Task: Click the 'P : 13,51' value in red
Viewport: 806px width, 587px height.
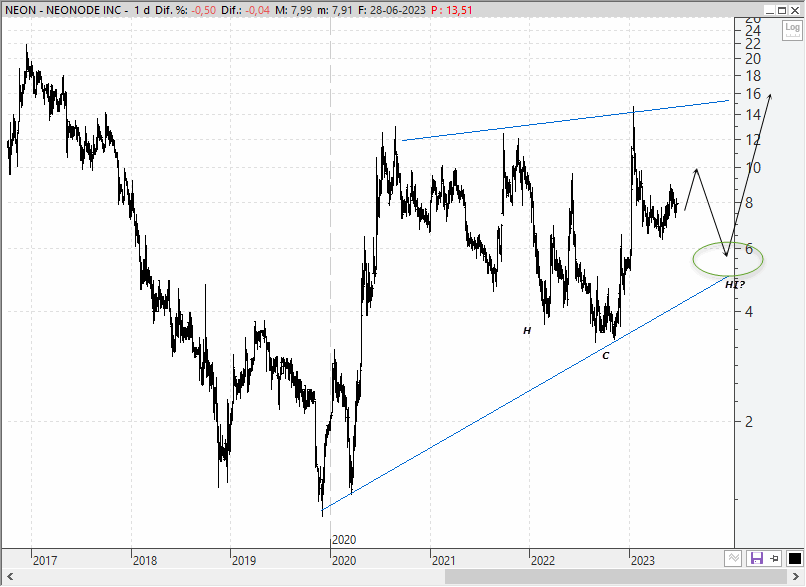Action: coord(451,10)
